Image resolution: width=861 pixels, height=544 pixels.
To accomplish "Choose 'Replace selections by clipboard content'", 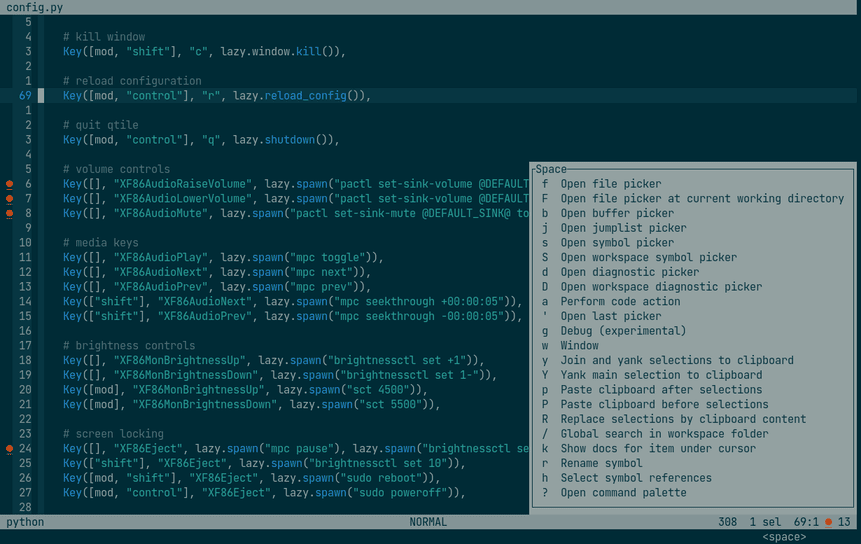I will [692, 419].
